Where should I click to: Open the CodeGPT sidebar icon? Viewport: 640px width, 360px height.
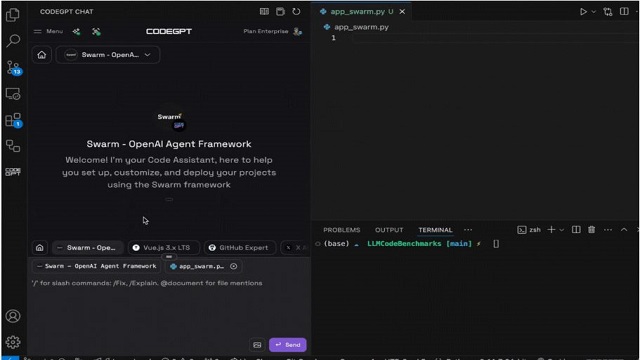13,172
